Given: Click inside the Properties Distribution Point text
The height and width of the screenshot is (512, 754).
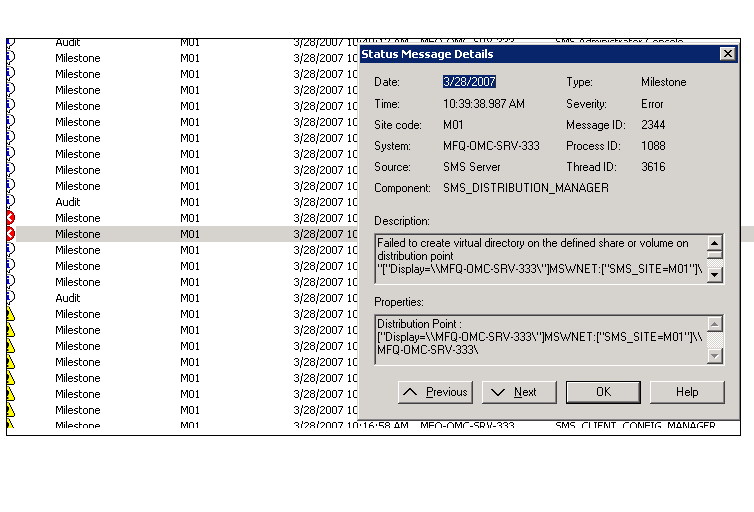Looking at the screenshot, I should 540,339.
